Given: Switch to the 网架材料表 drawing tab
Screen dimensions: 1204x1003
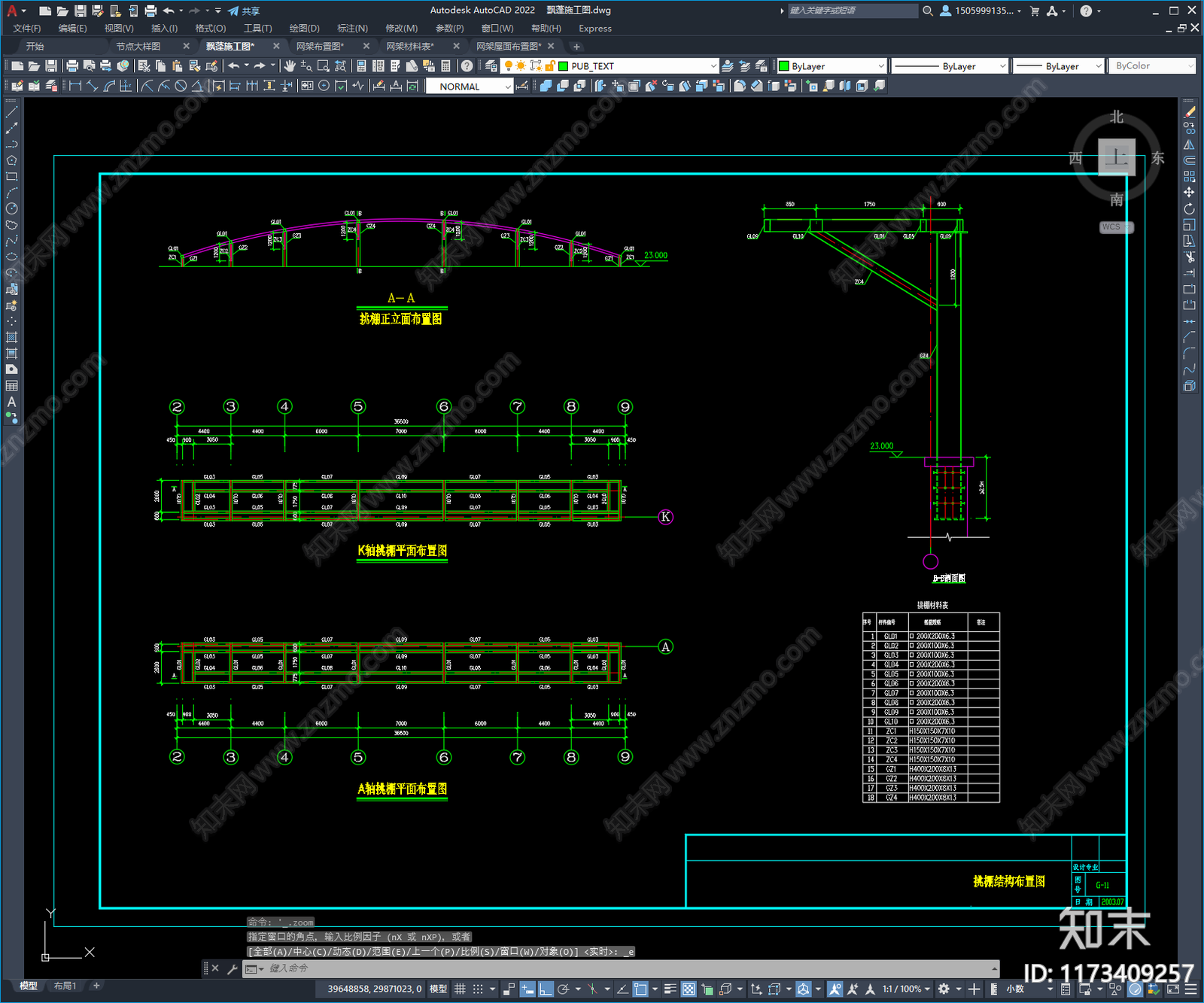Looking at the screenshot, I should pos(410,47).
